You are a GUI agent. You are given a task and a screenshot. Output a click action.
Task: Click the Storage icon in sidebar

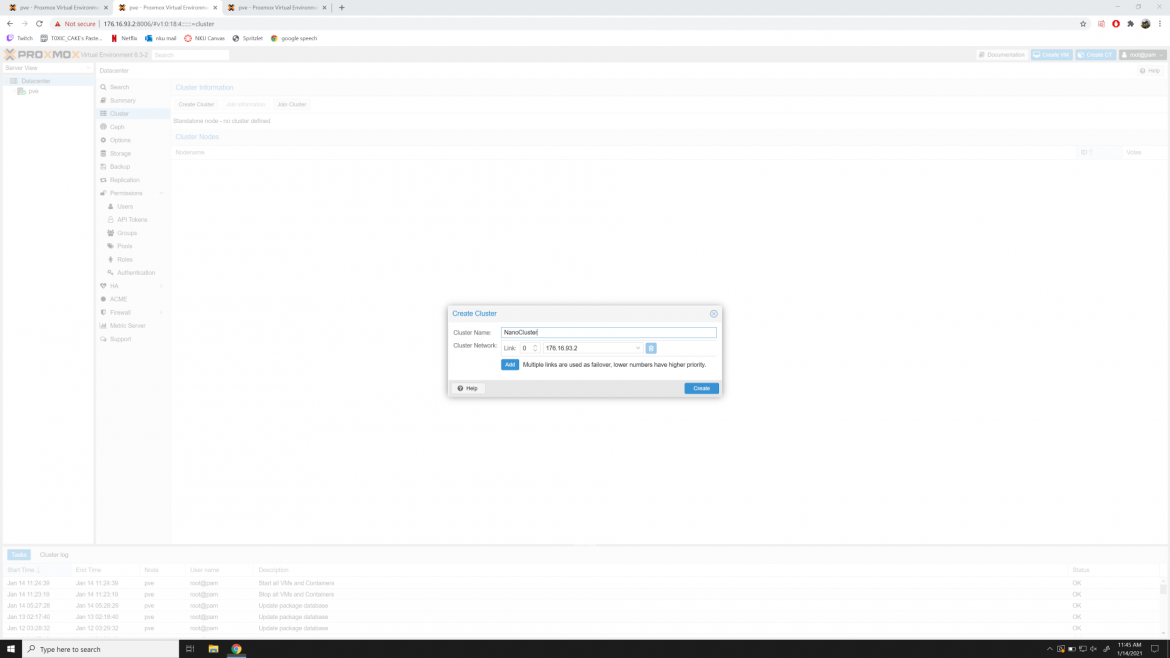click(104, 154)
